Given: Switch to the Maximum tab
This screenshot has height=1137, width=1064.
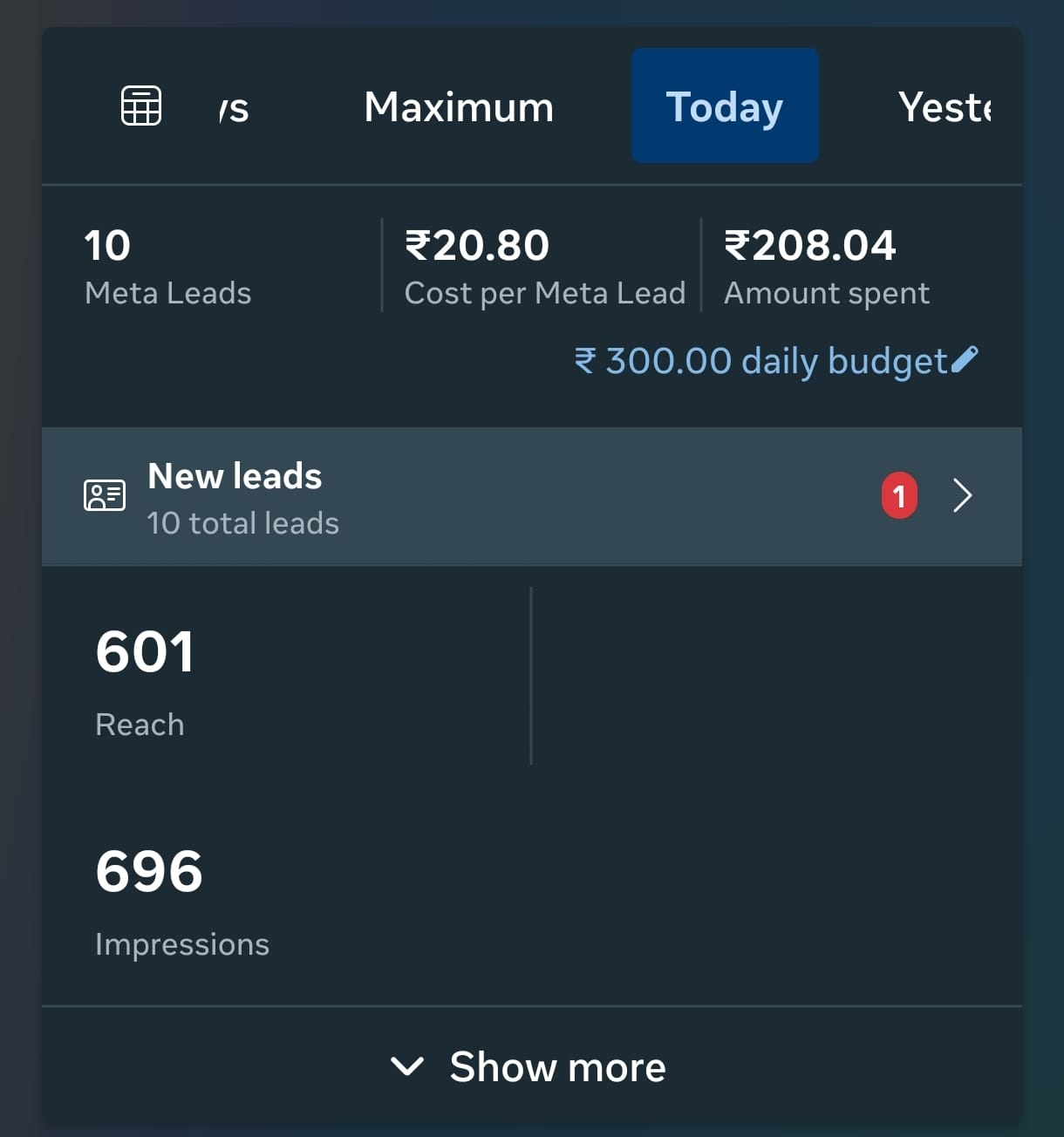Looking at the screenshot, I should [x=459, y=107].
